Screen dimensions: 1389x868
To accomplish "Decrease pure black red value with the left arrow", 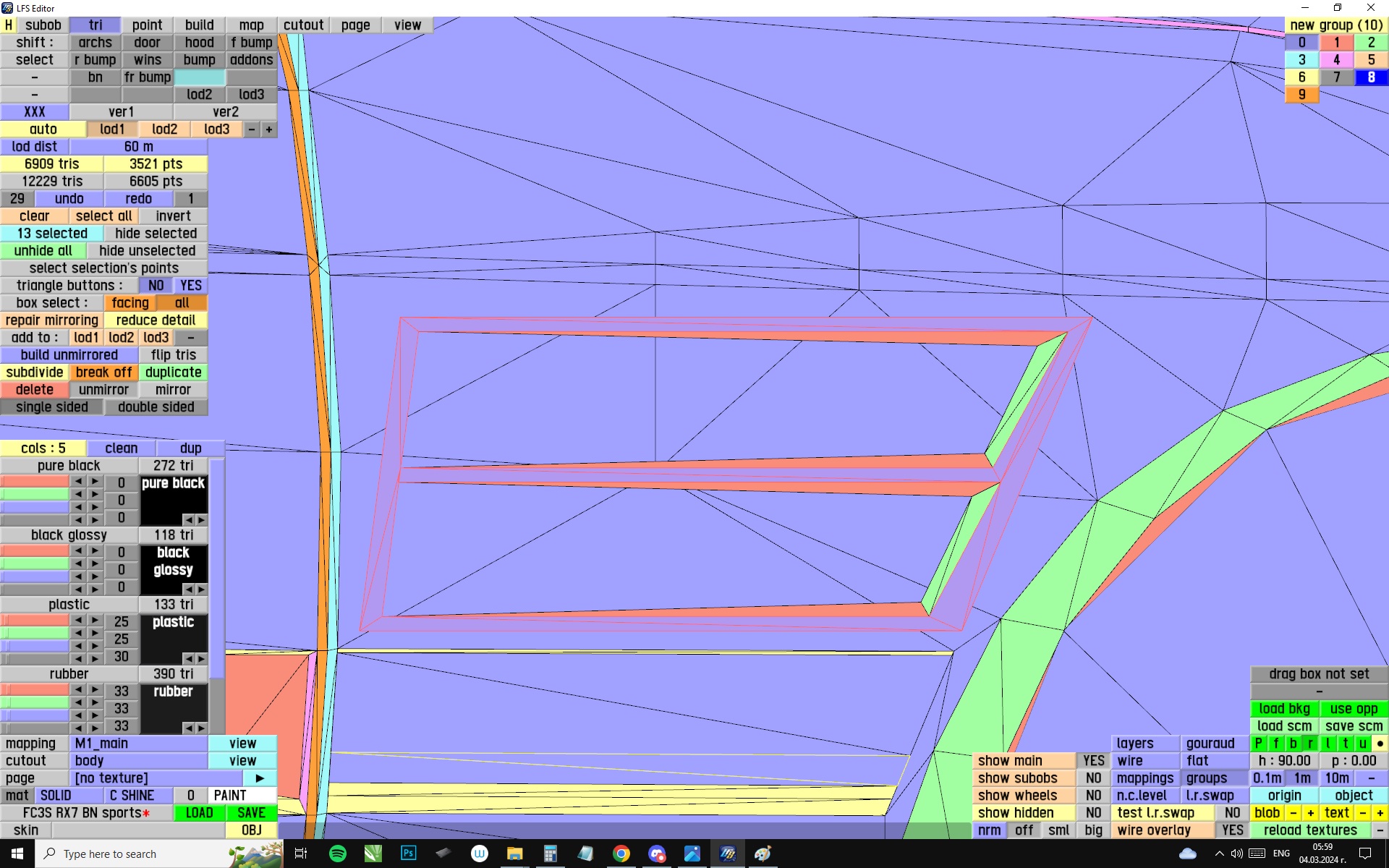I will (x=78, y=482).
